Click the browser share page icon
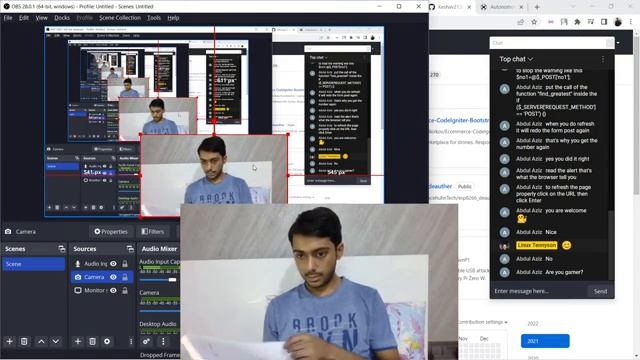This screenshot has height=360, width=640. (x=520, y=22)
